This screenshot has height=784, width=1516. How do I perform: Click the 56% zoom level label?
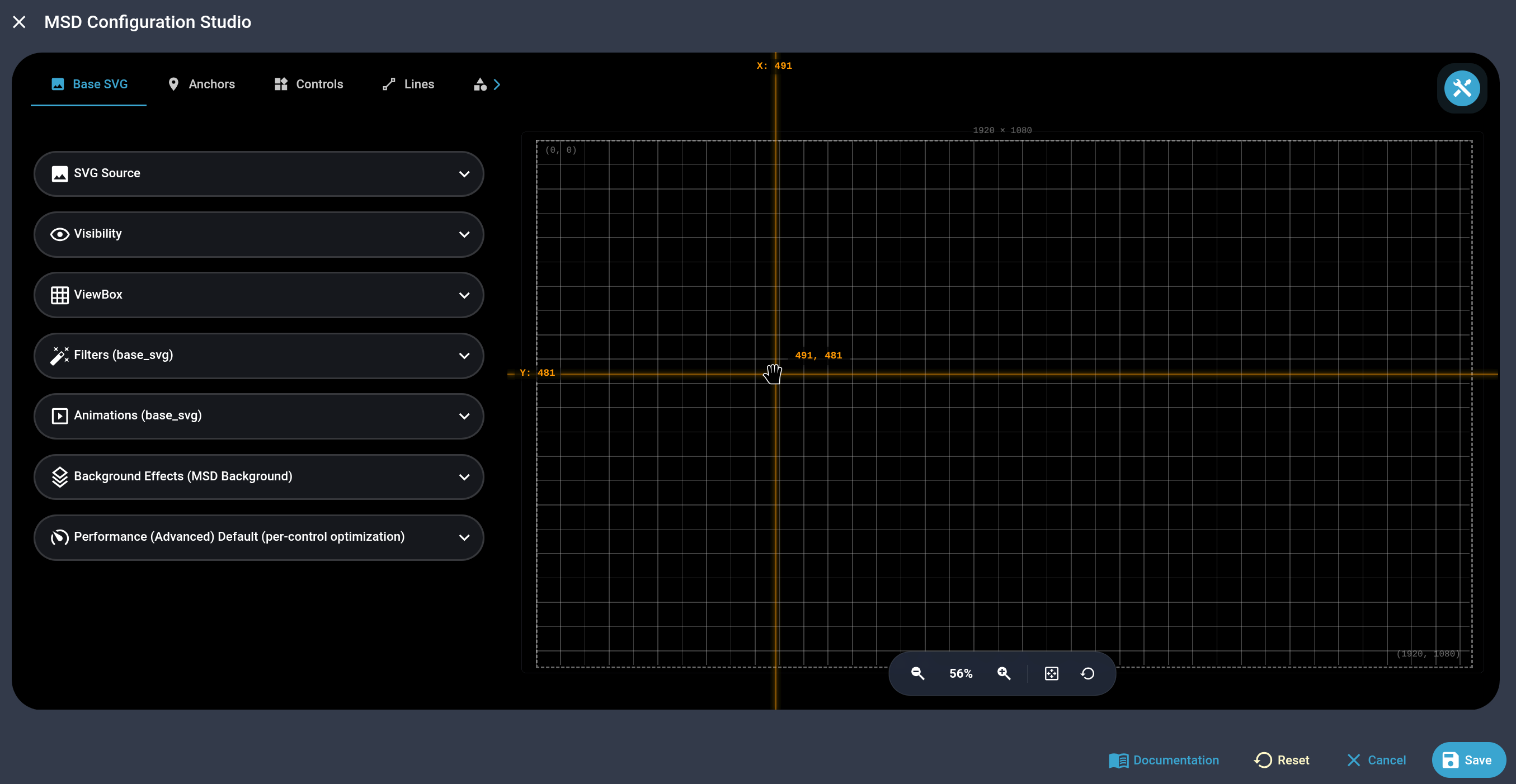[x=961, y=673]
